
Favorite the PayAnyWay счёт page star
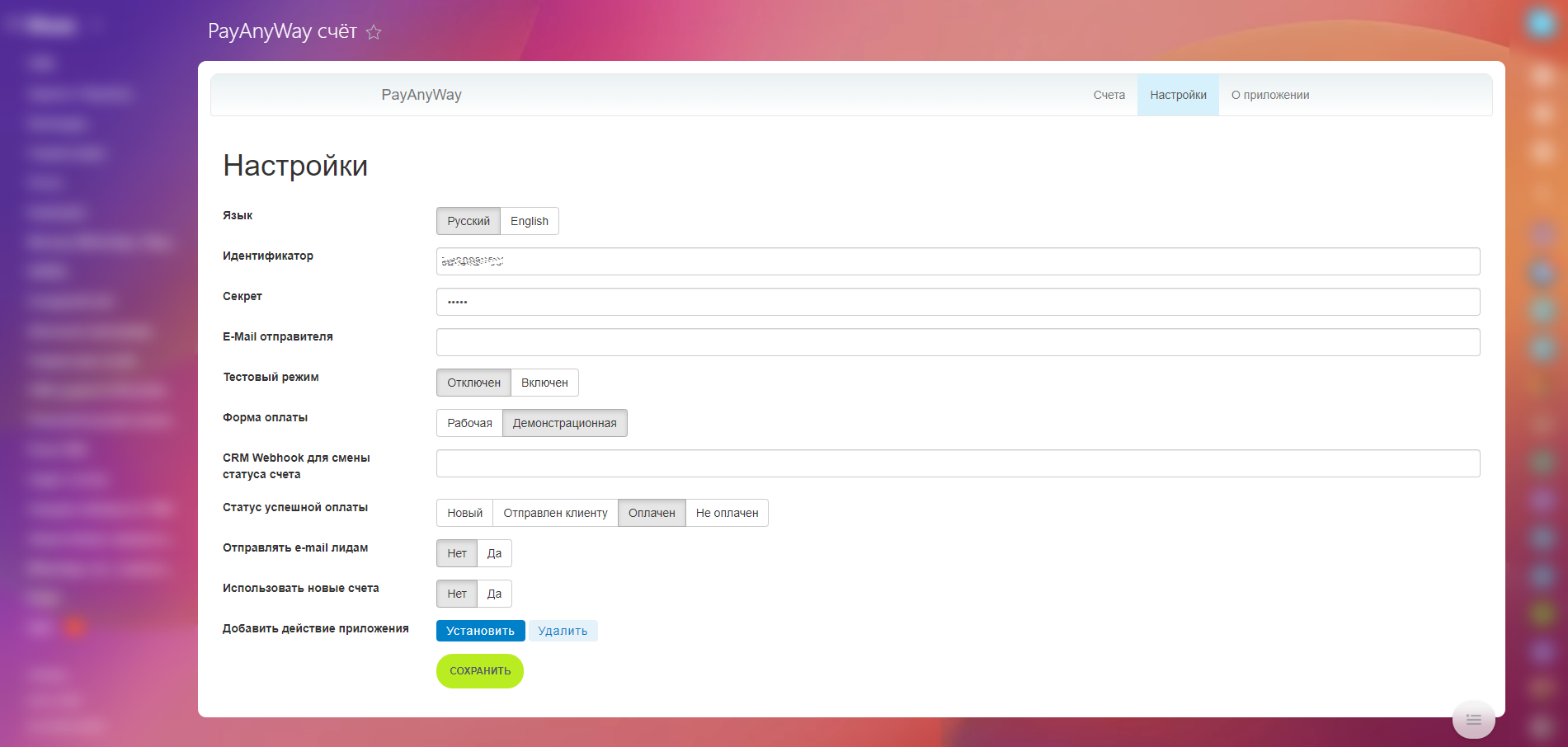374,32
